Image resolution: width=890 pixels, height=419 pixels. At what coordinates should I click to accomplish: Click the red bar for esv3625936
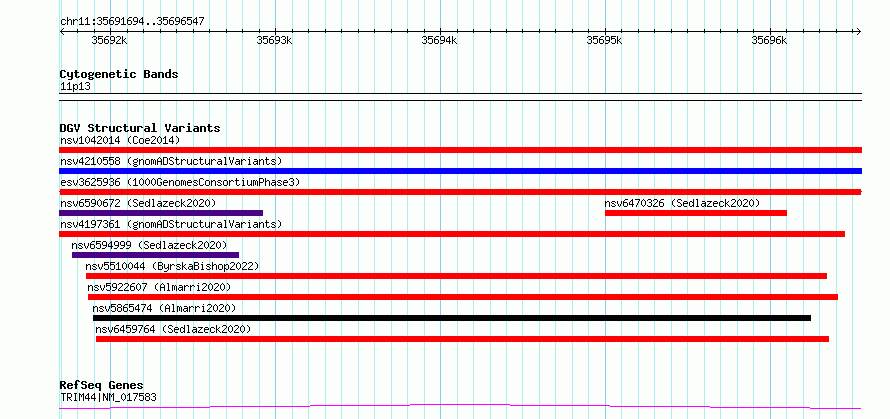(460, 192)
